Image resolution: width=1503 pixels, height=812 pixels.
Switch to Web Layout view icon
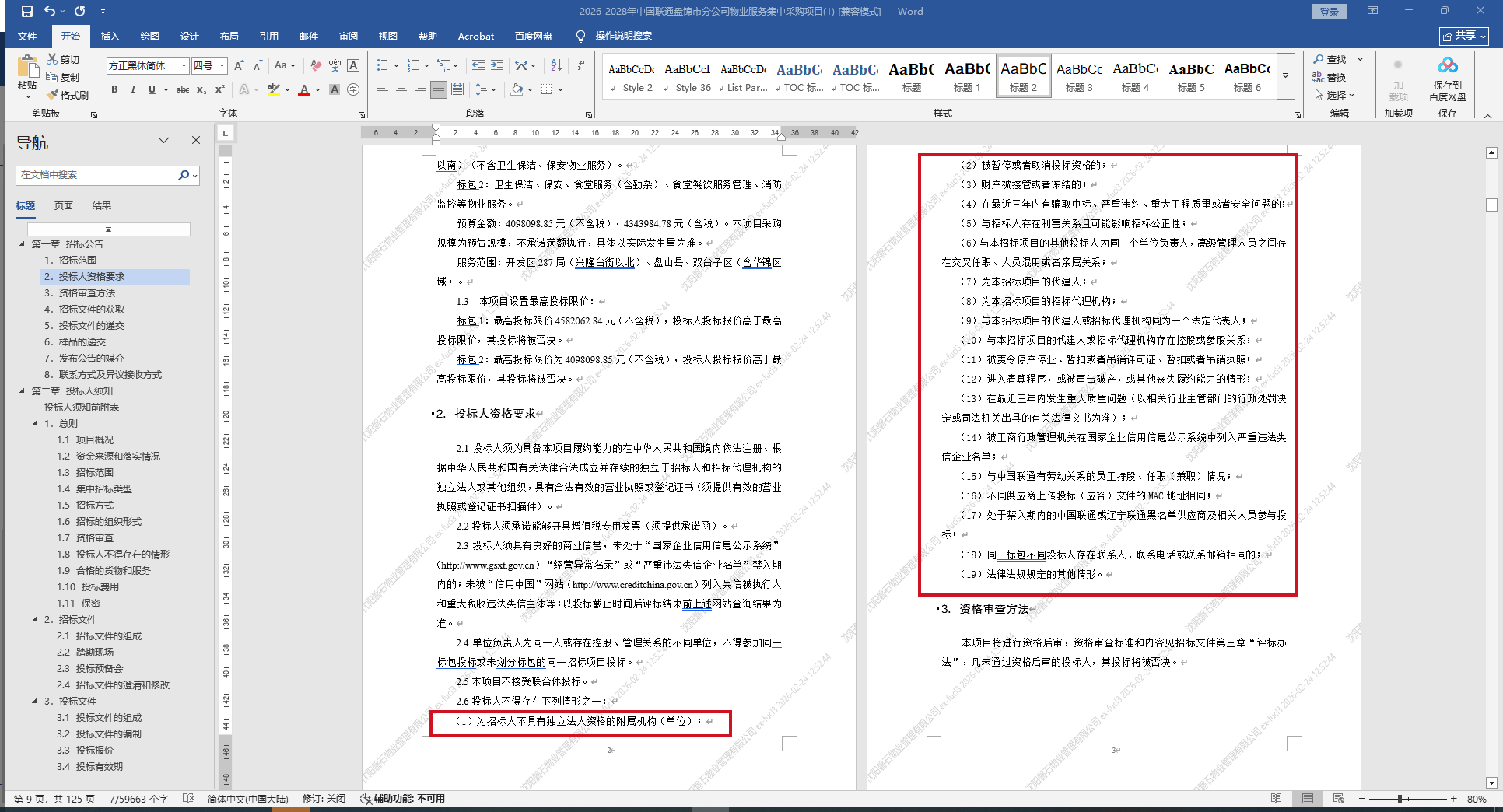click(1338, 799)
